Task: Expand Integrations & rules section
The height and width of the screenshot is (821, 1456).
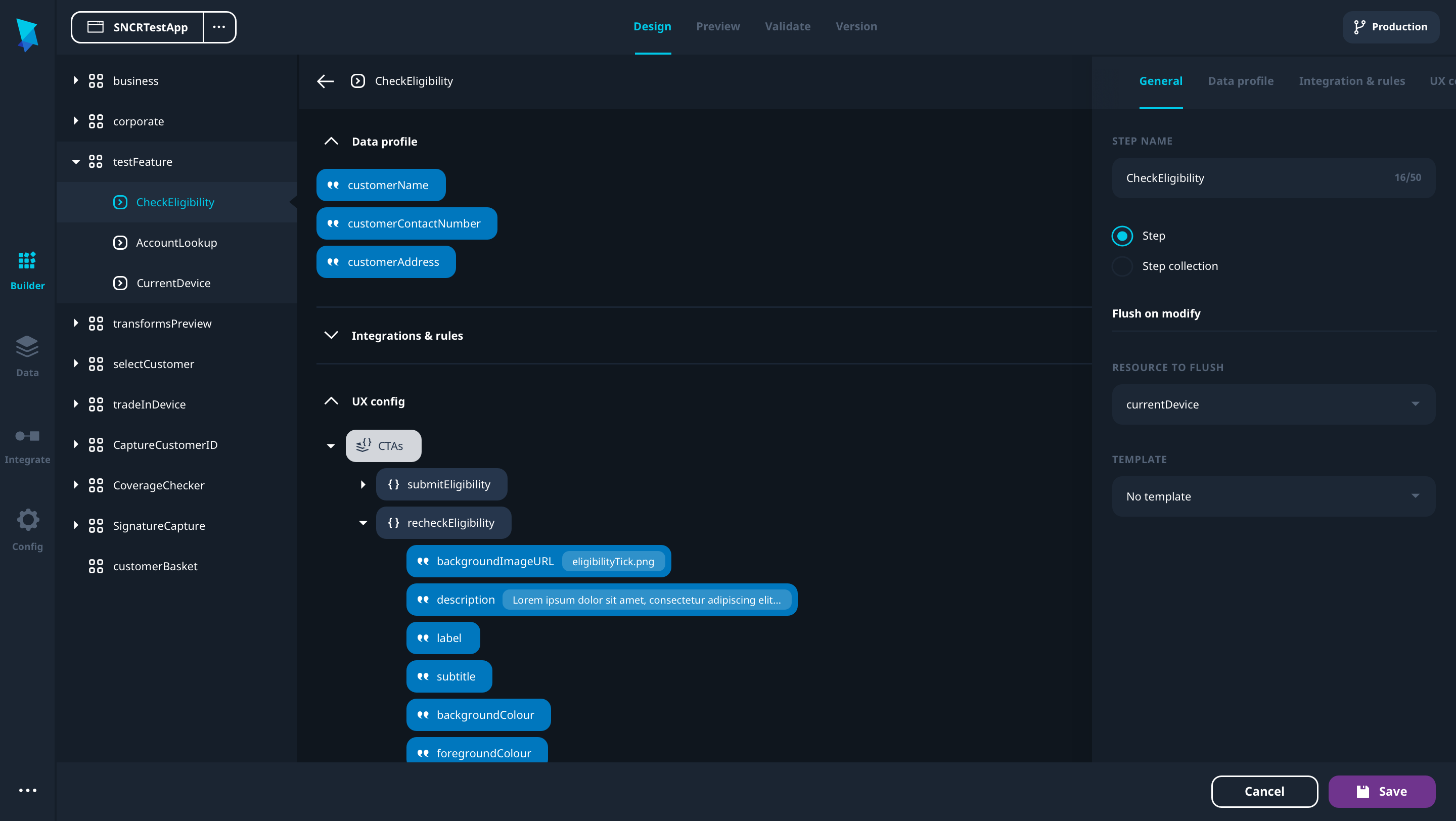Action: tap(331, 336)
